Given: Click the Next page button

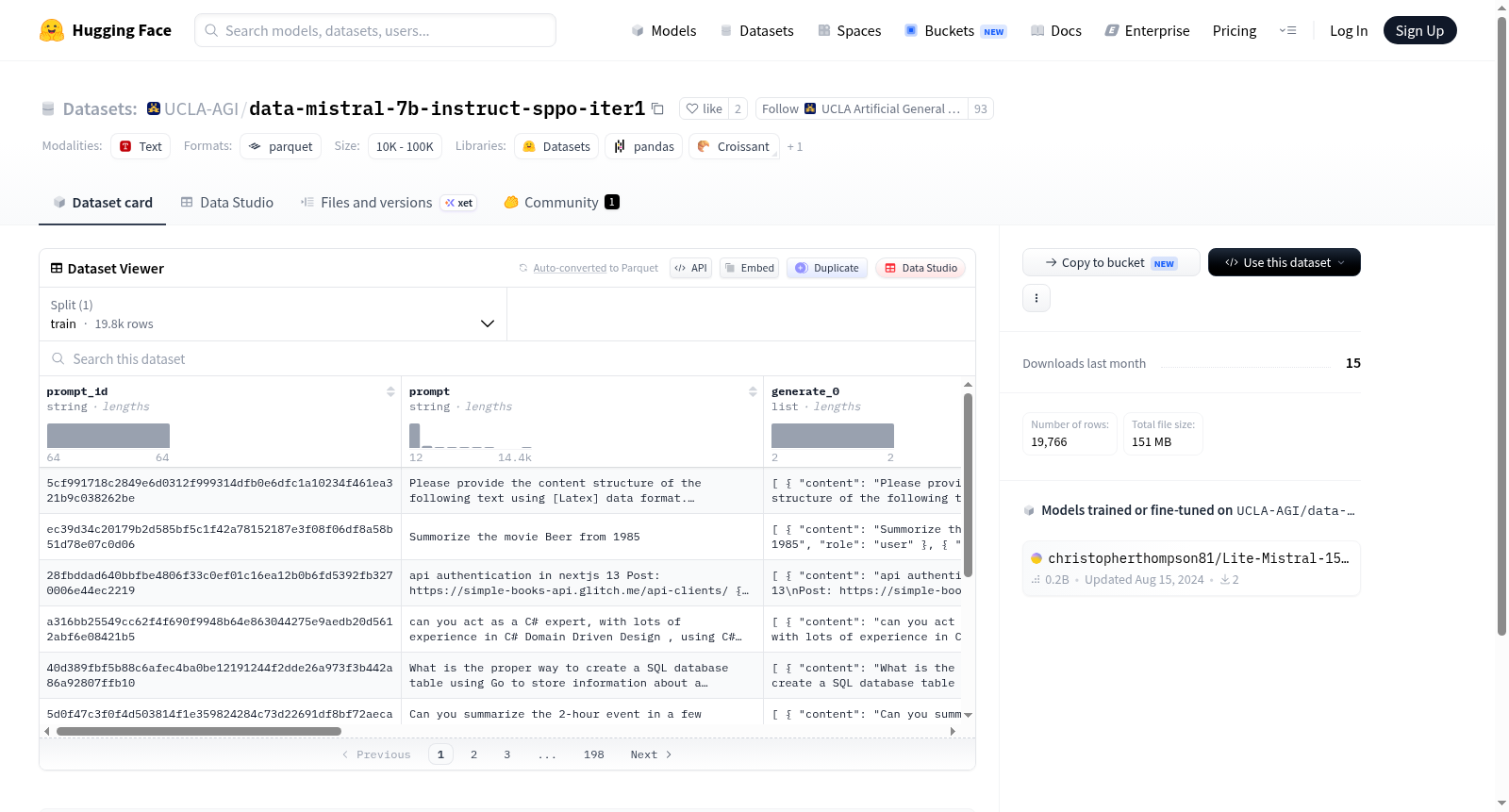Looking at the screenshot, I should pos(651,754).
